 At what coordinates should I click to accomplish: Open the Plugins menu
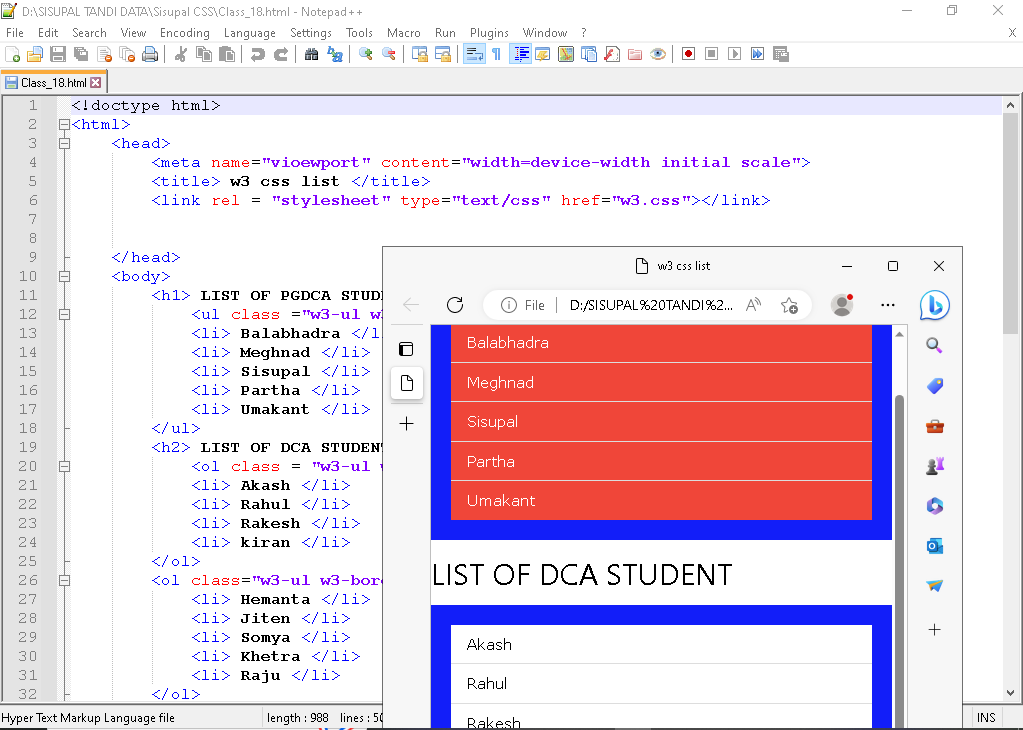[489, 33]
